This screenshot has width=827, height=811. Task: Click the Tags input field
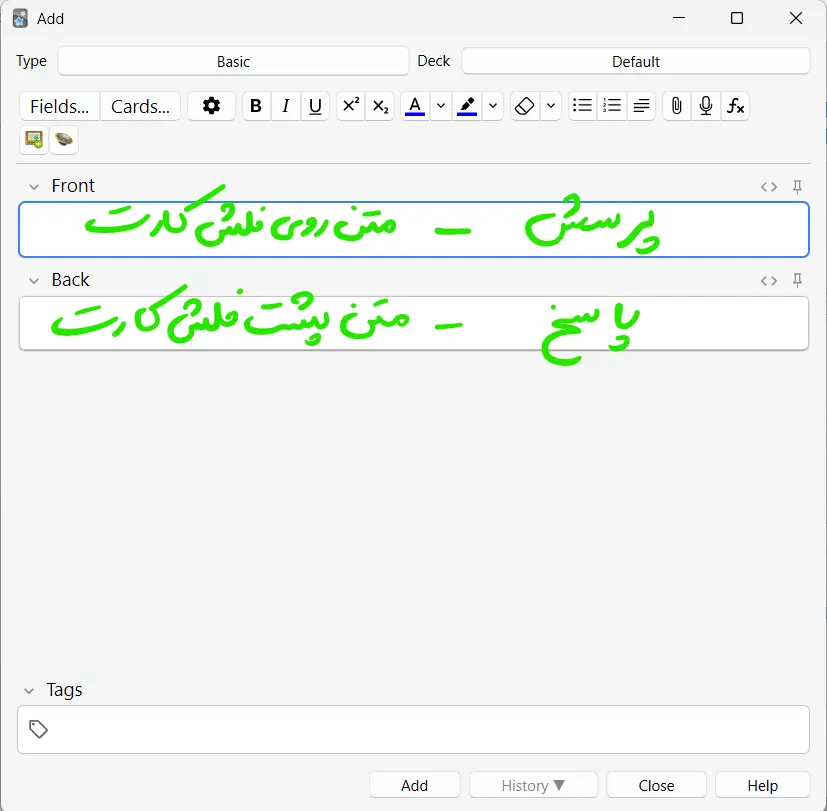pos(414,729)
